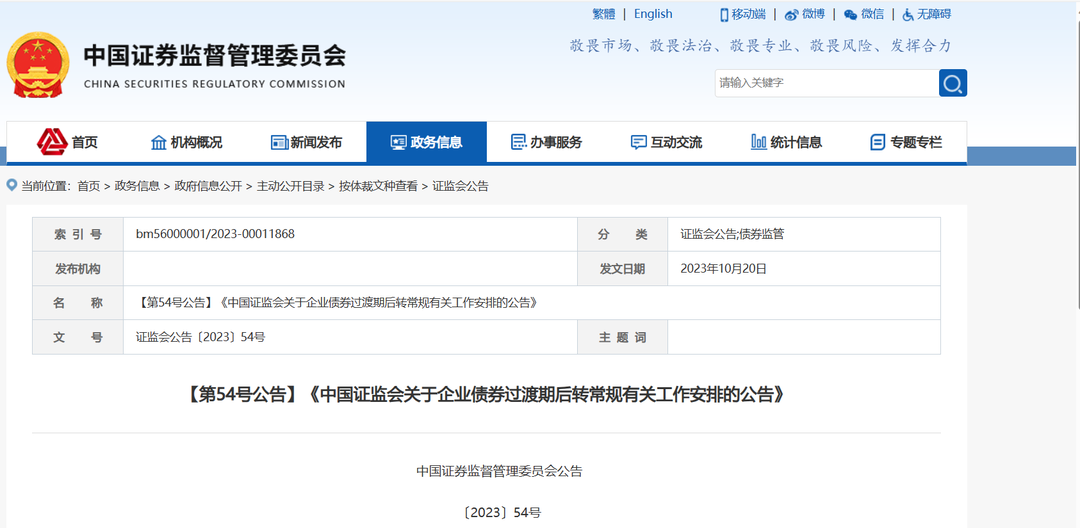Click the document number 证监会公告〔2023〕54号
The height and width of the screenshot is (528, 1080).
click(x=200, y=337)
